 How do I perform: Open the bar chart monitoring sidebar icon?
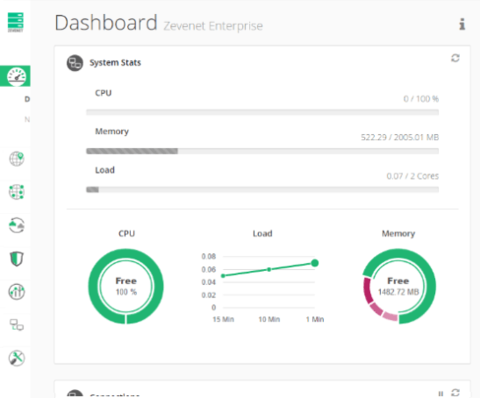16,292
